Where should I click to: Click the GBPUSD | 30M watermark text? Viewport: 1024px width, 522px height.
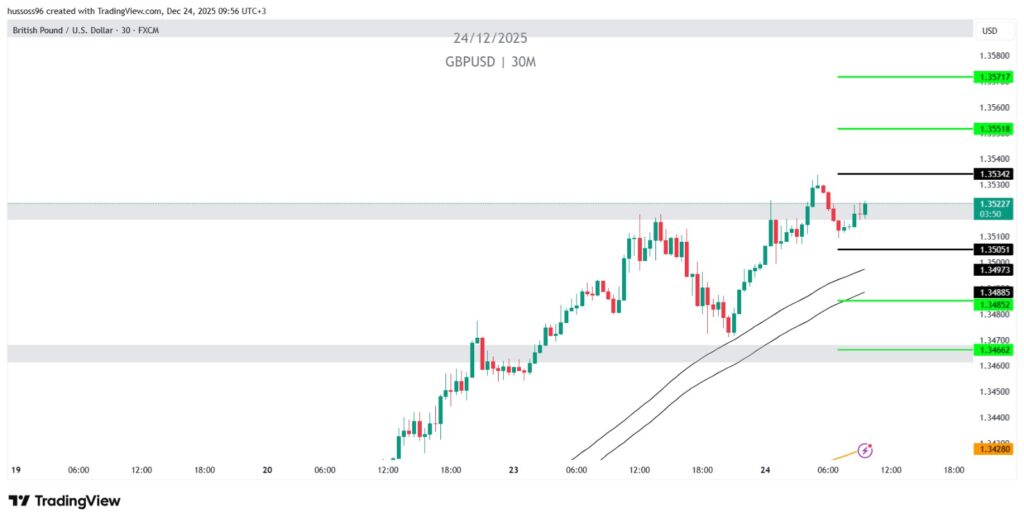pyautogui.click(x=490, y=62)
